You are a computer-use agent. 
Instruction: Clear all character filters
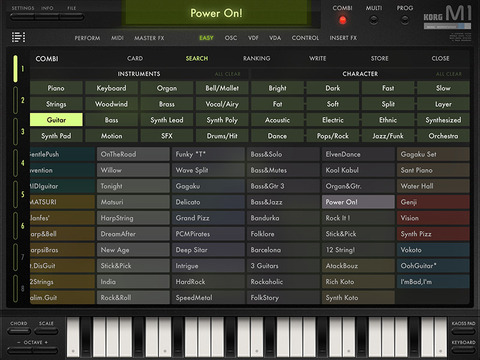(449, 74)
